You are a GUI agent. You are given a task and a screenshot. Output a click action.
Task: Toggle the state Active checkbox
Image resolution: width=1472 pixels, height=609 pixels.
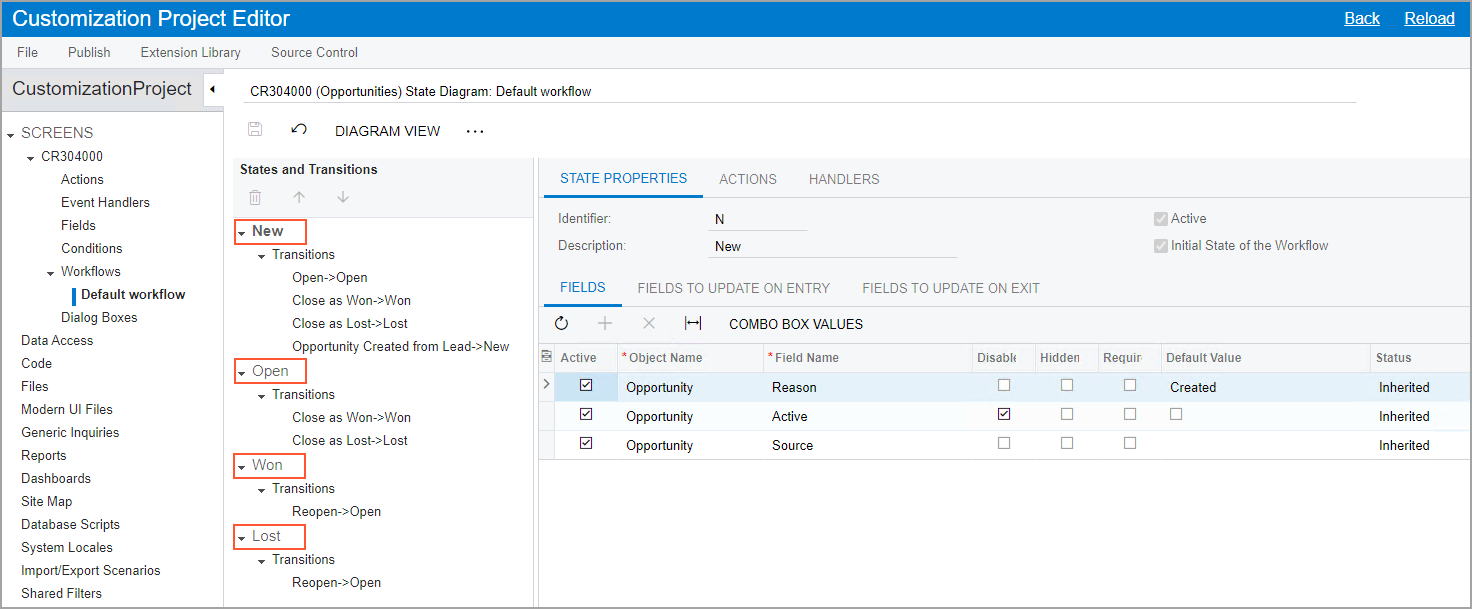click(1160, 218)
